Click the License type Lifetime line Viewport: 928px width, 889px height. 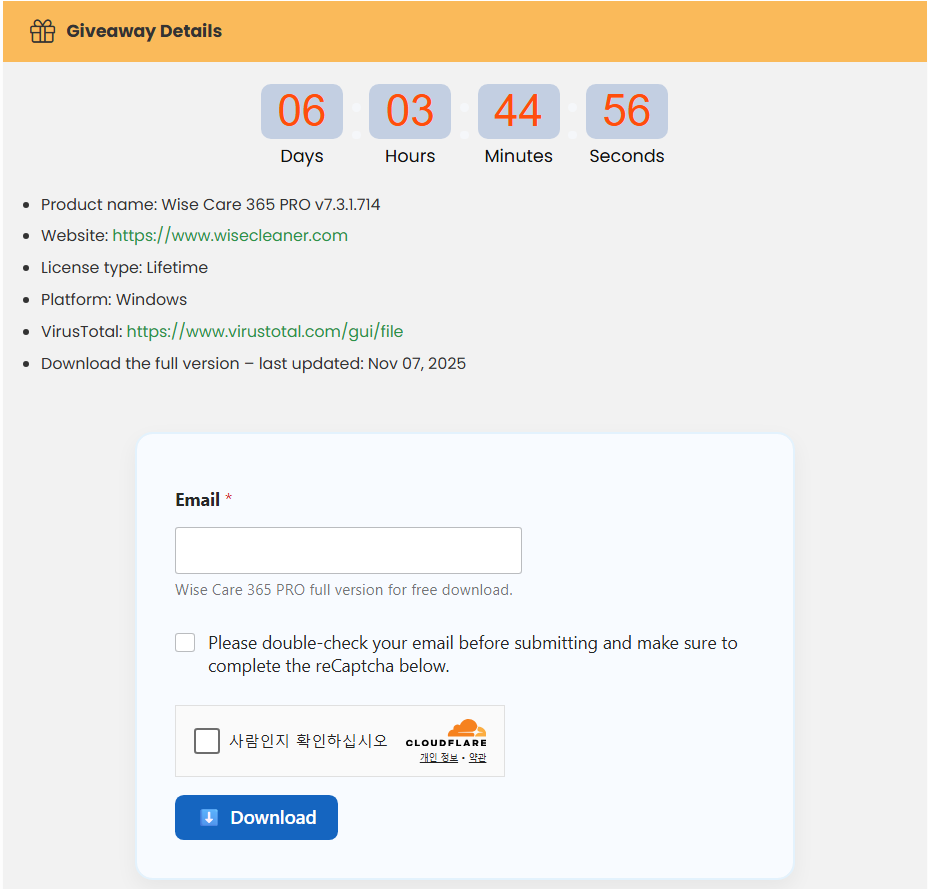(x=124, y=268)
